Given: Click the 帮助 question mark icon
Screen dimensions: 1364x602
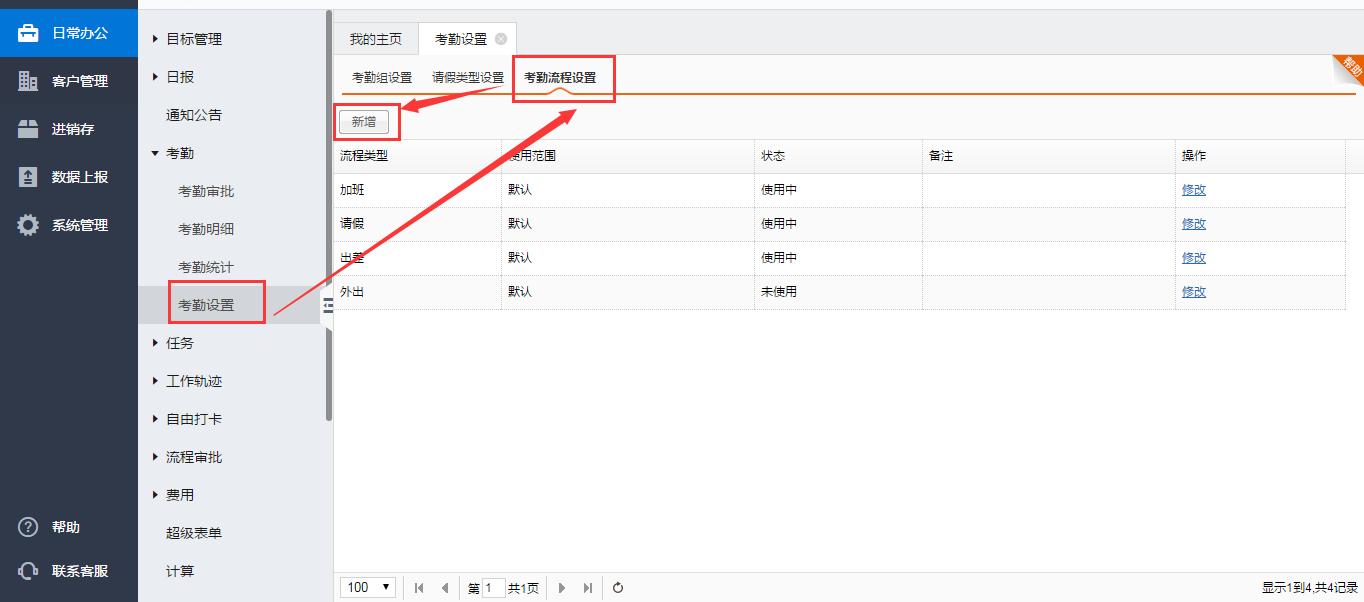Looking at the screenshot, I should tap(28, 527).
